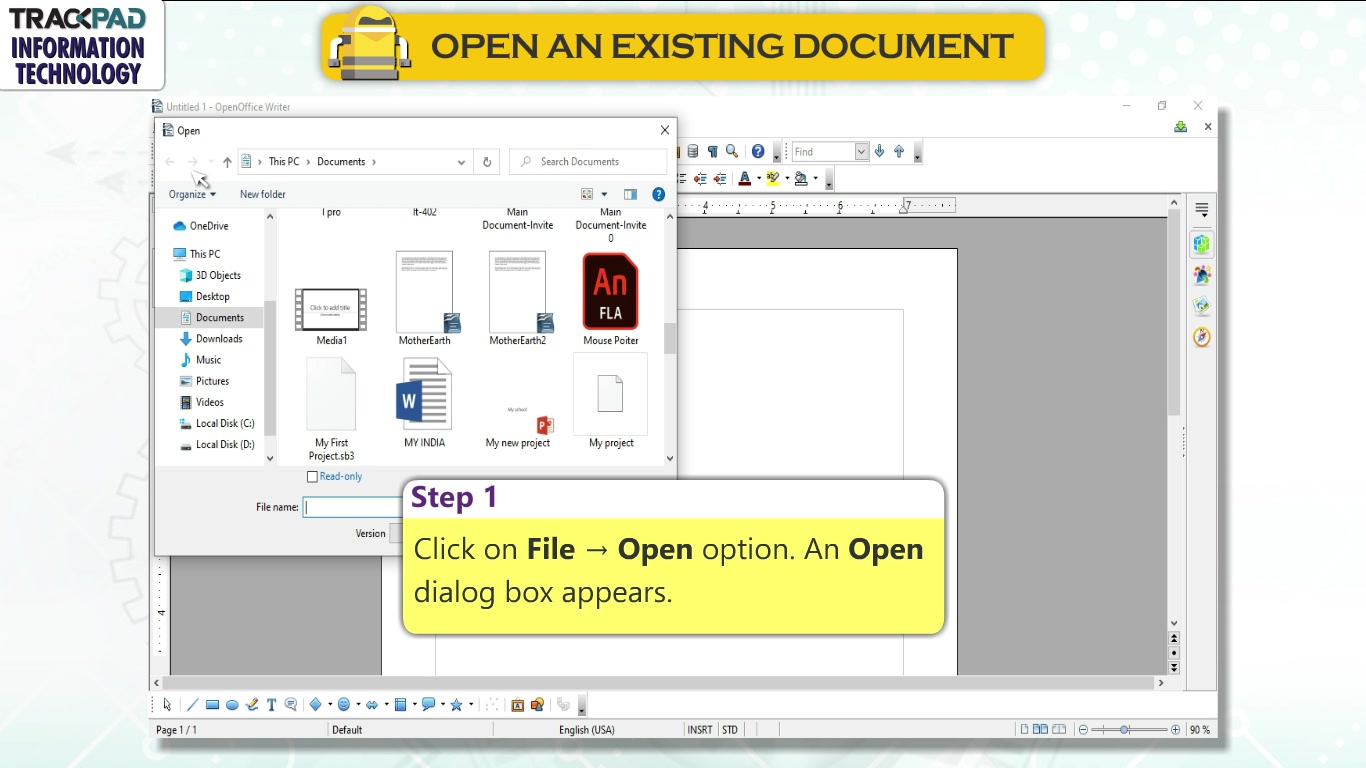This screenshot has height=768, width=1366.
Task: Click the 90 % zoom level
Action: [1200, 730]
